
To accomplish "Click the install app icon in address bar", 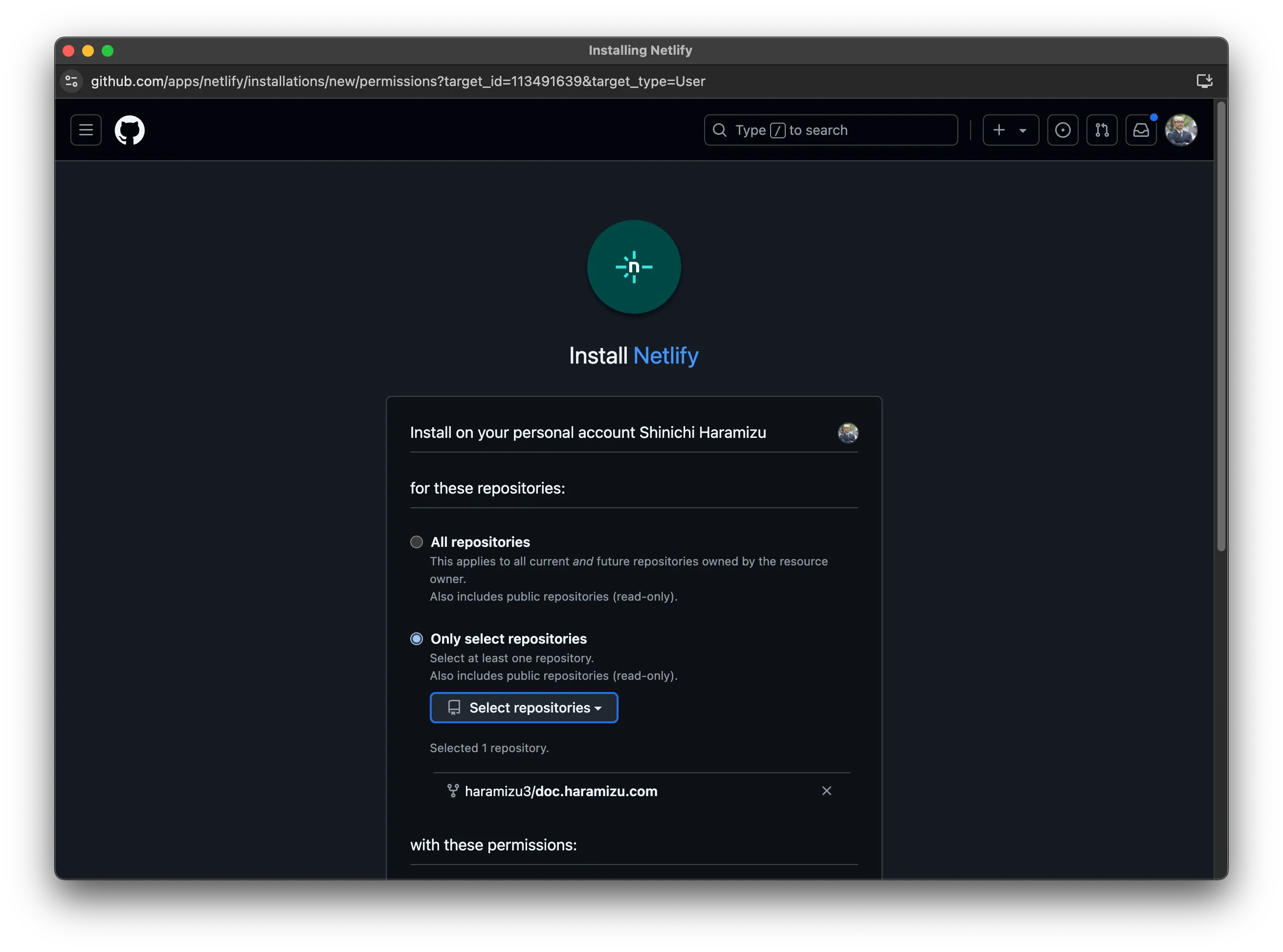I will (x=1204, y=81).
